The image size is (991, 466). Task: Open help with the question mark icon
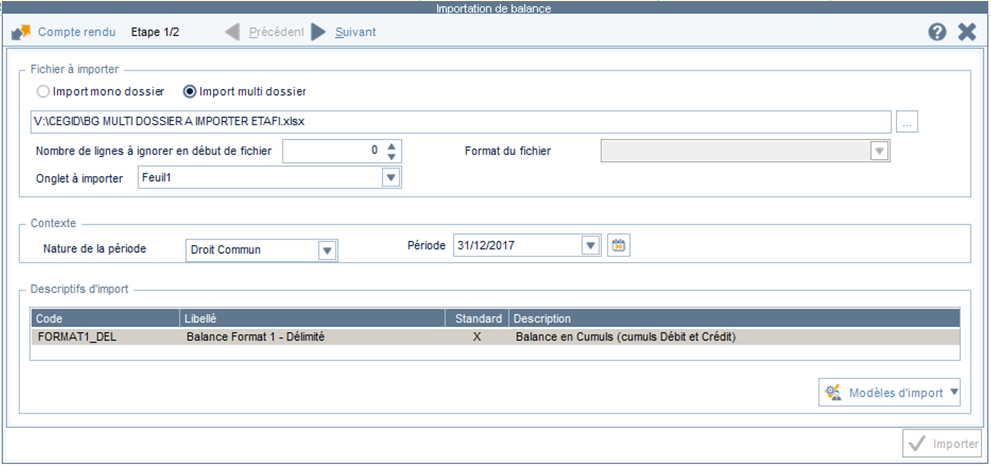click(937, 32)
